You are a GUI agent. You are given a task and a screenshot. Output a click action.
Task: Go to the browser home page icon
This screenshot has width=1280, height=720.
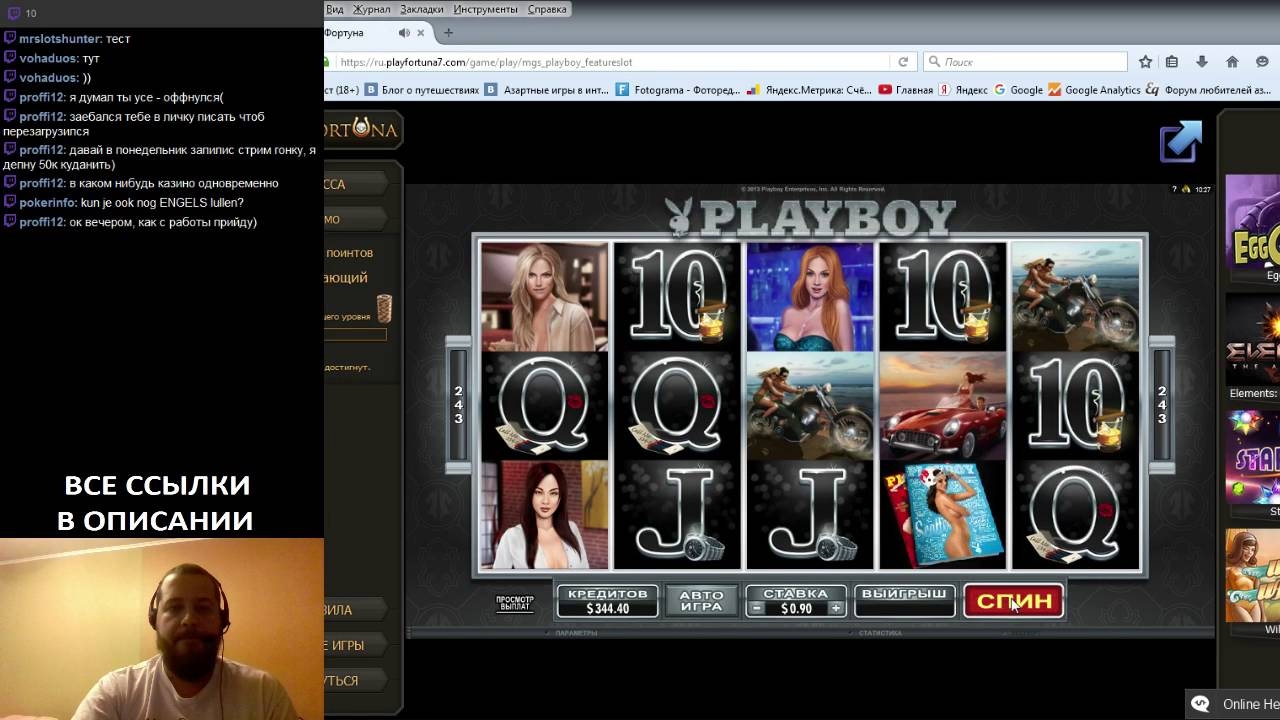(x=1232, y=62)
